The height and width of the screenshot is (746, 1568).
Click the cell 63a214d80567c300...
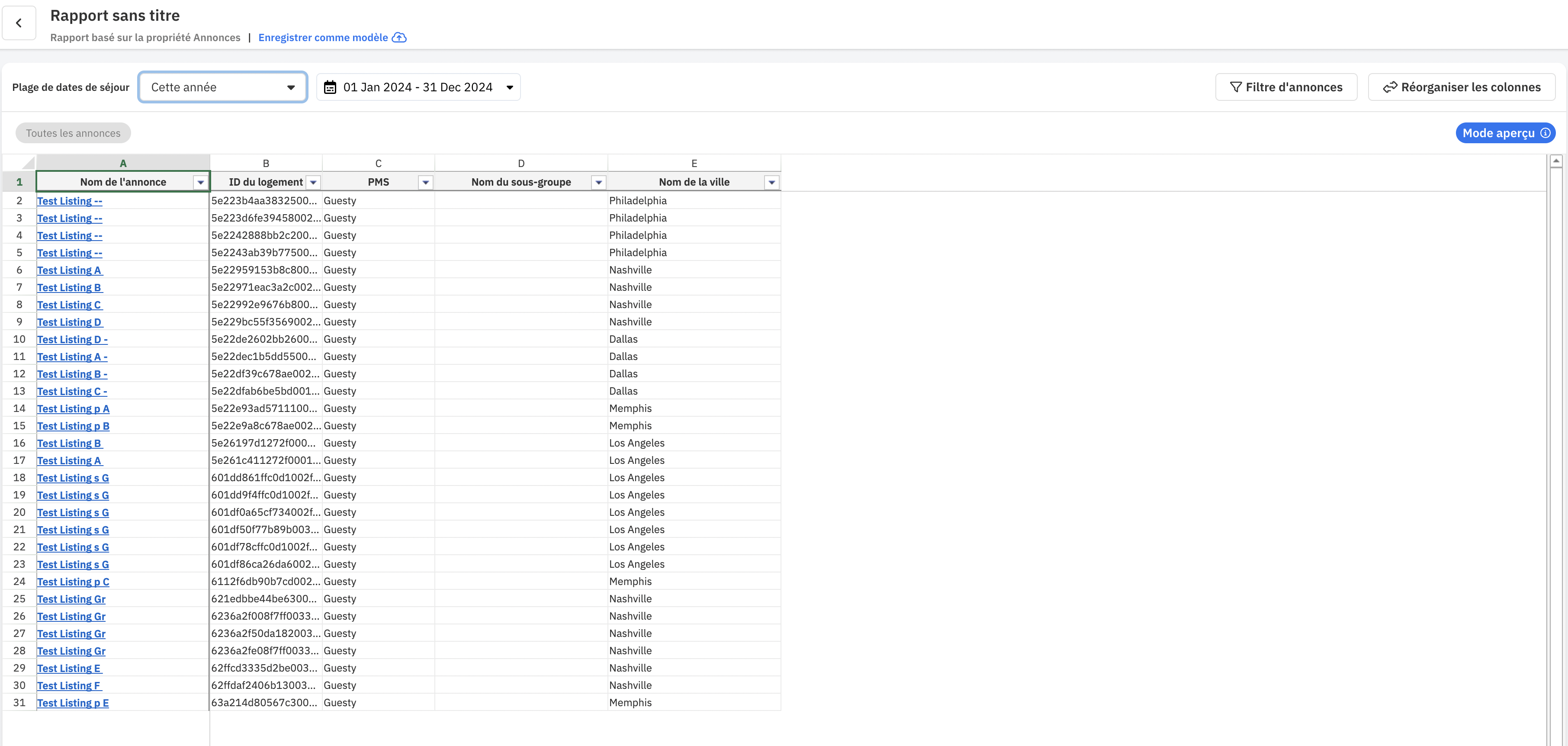click(x=266, y=703)
